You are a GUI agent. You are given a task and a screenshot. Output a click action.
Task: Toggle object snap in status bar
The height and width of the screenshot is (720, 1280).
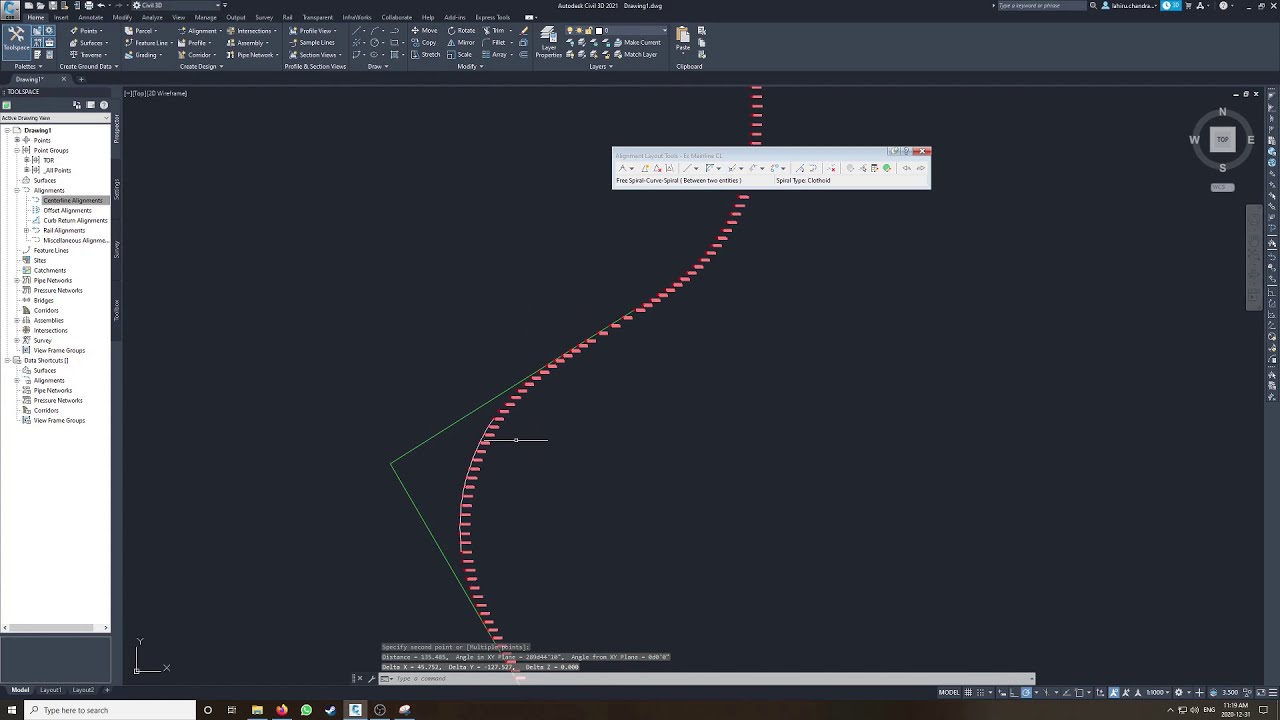[x=1079, y=692]
